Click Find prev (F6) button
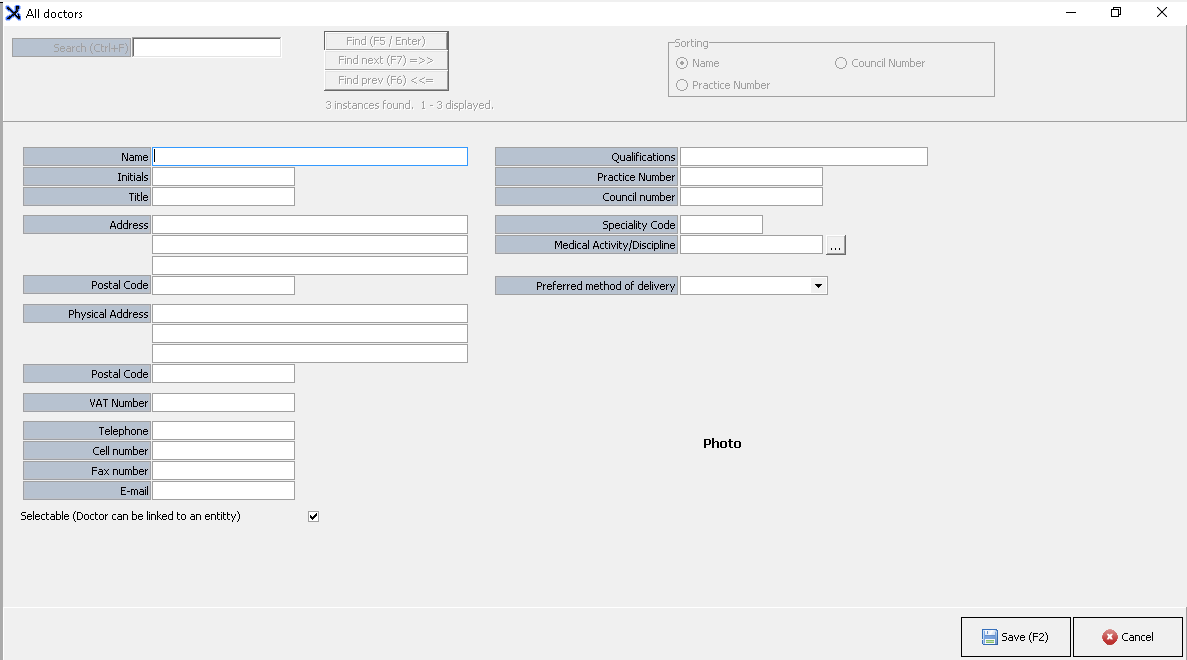Image resolution: width=1187 pixels, height=660 pixels. [385, 80]
